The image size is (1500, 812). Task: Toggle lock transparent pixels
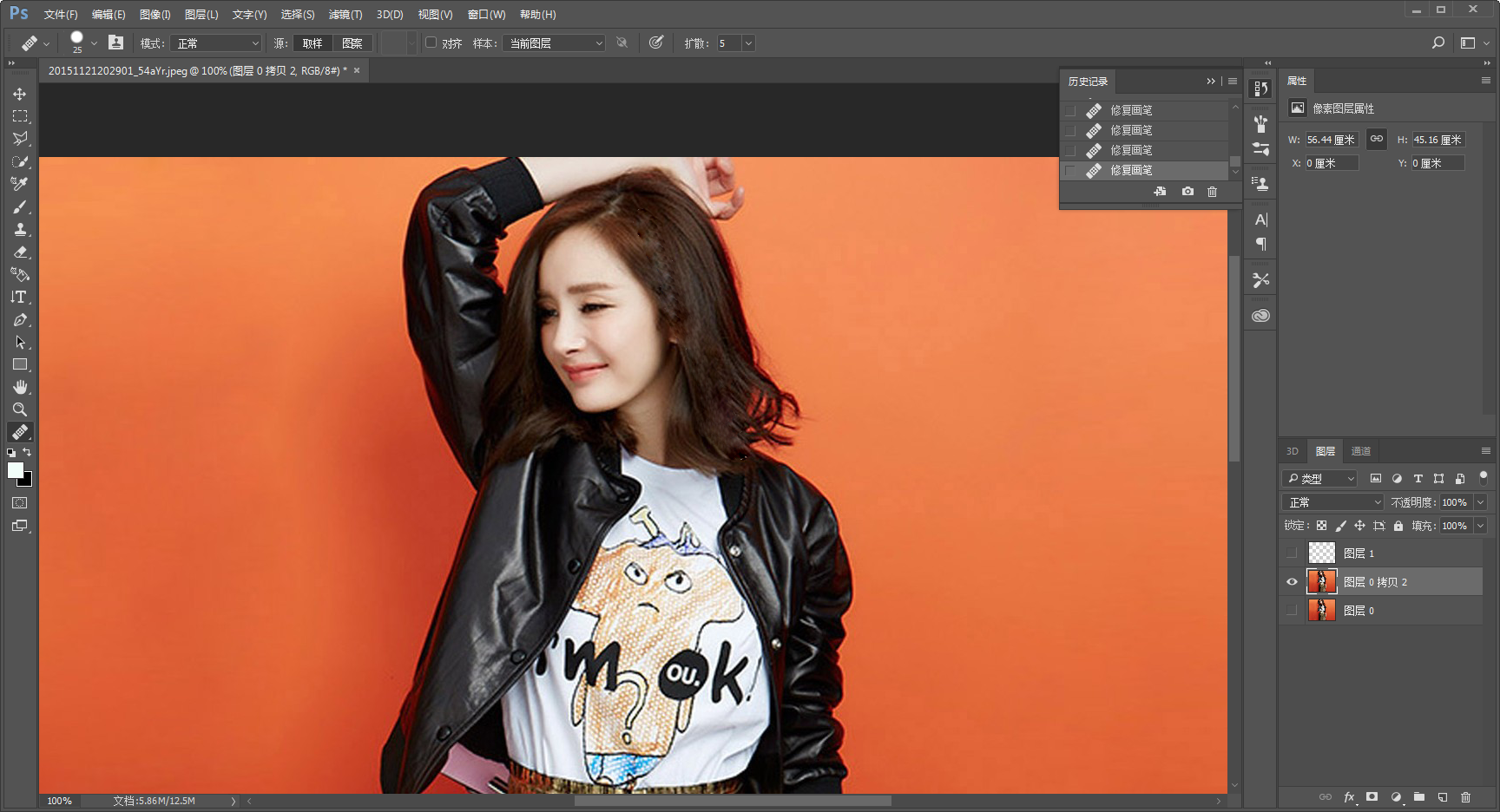coord(1321,526)
